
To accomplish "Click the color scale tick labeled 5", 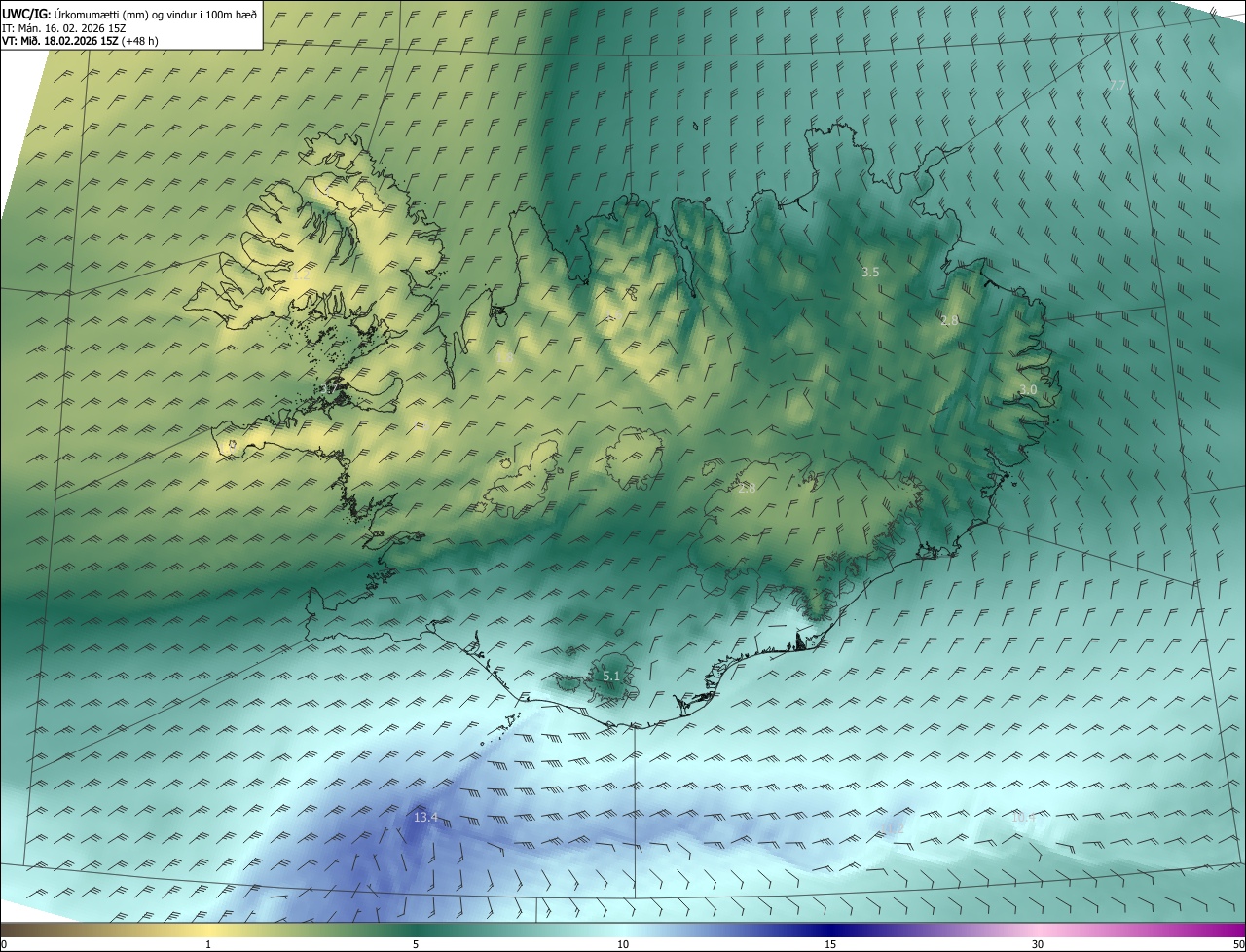I will (416, 944).
